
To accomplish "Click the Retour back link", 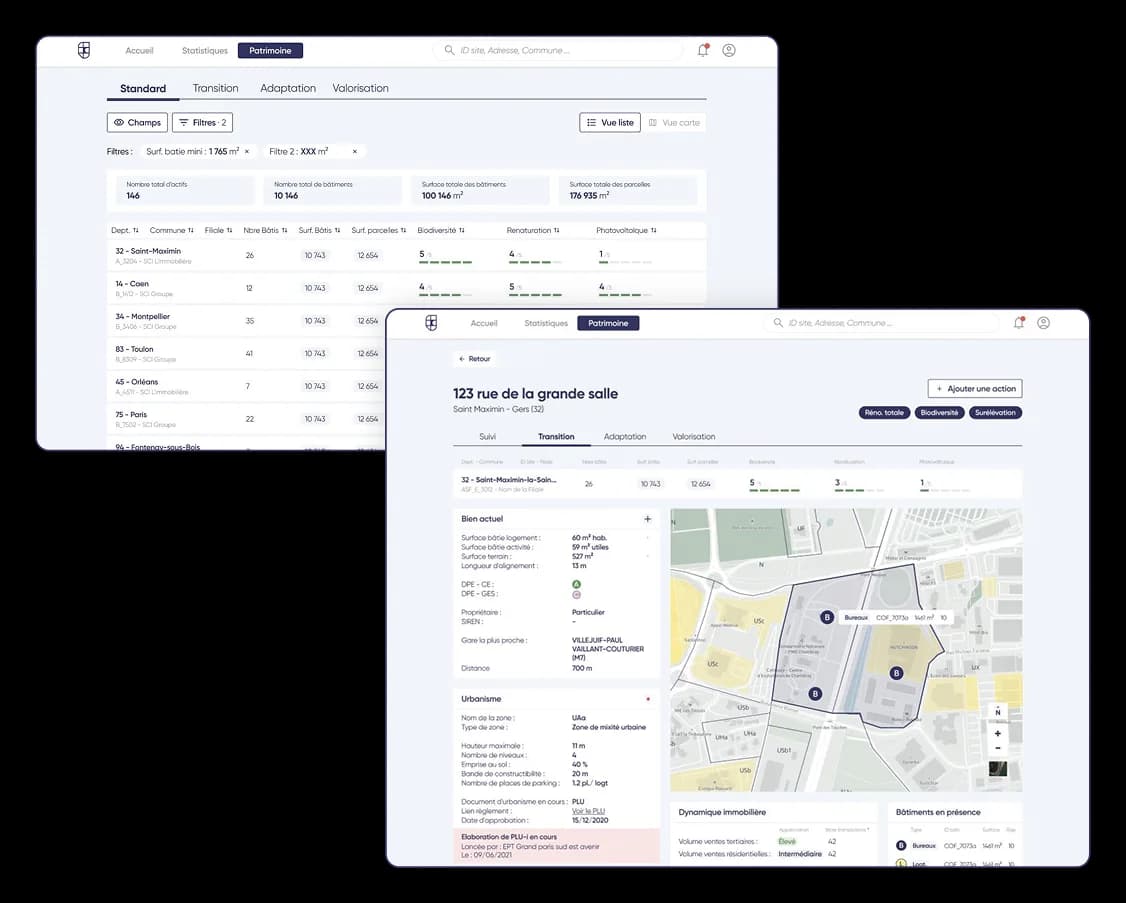I will (x=475, y=358).
